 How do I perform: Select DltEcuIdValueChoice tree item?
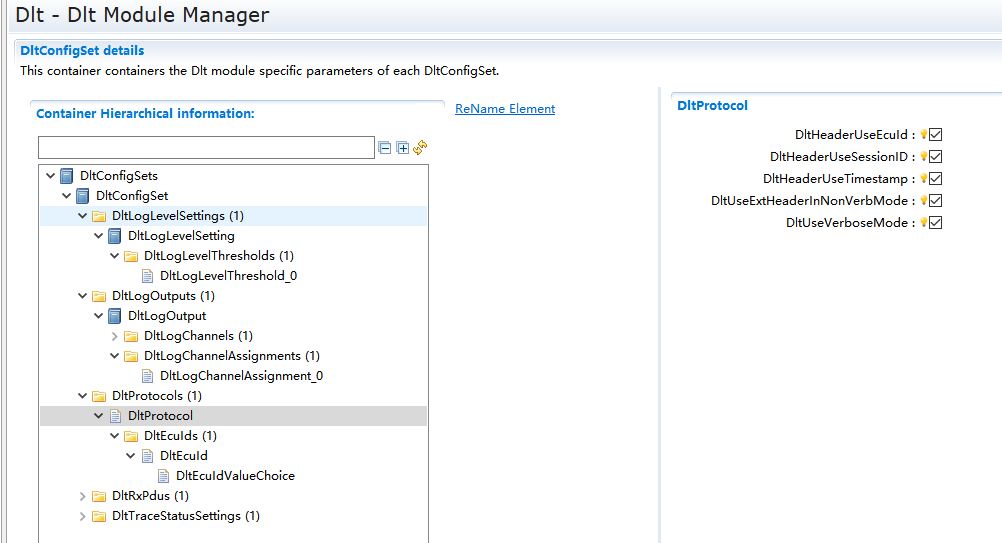[235, 476]
